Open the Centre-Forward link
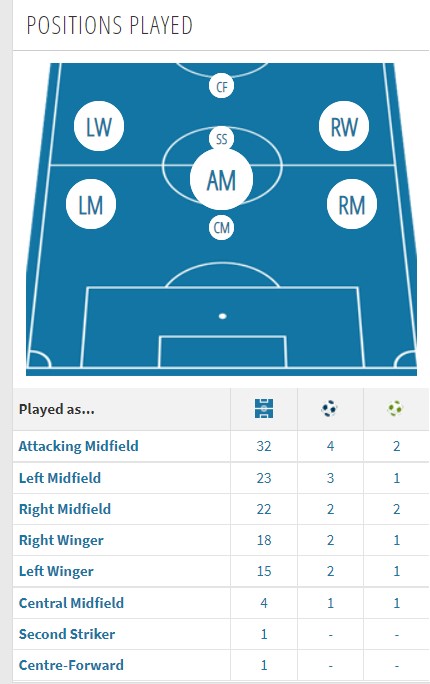The image size is (430, 684). pos(71,665)
